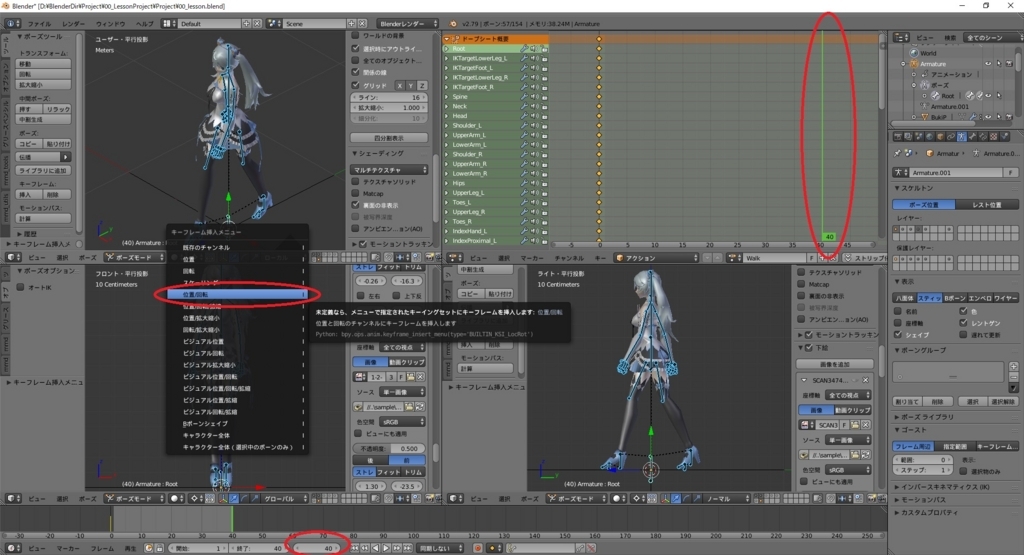Click the 不透明度 0.500 slider
Viewport: 1024px width, 555px height.
389,449
